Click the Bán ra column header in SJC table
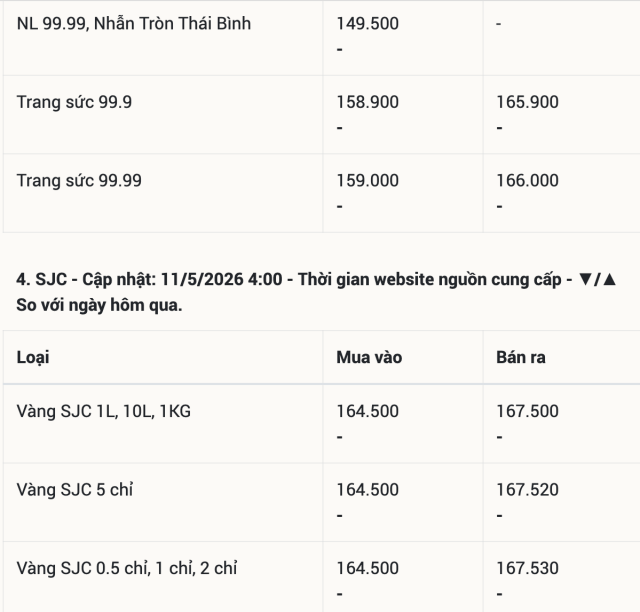 [521, 358]
